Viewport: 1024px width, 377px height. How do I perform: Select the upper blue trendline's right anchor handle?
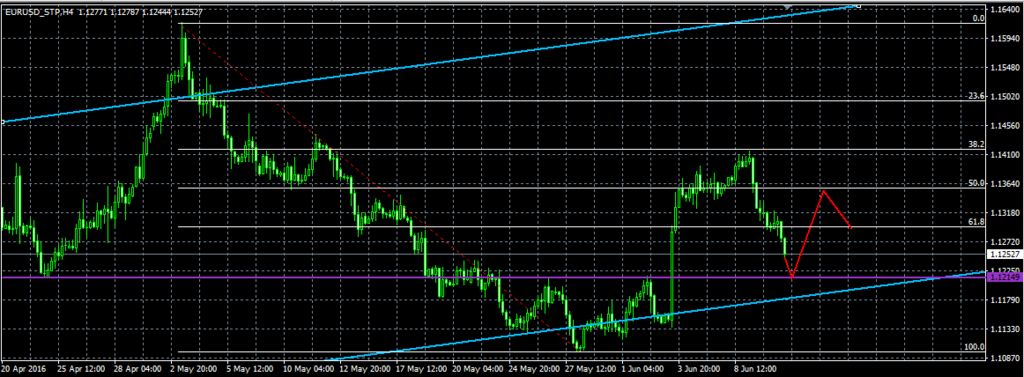[858, 6]
